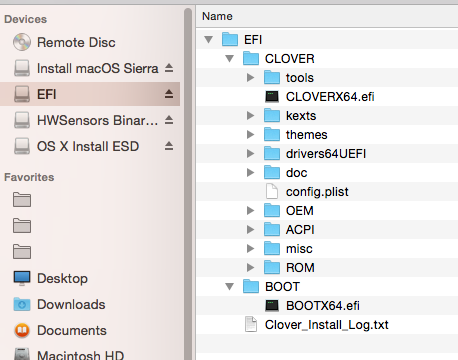Eject the EFI volume

(x=169, y=94)
